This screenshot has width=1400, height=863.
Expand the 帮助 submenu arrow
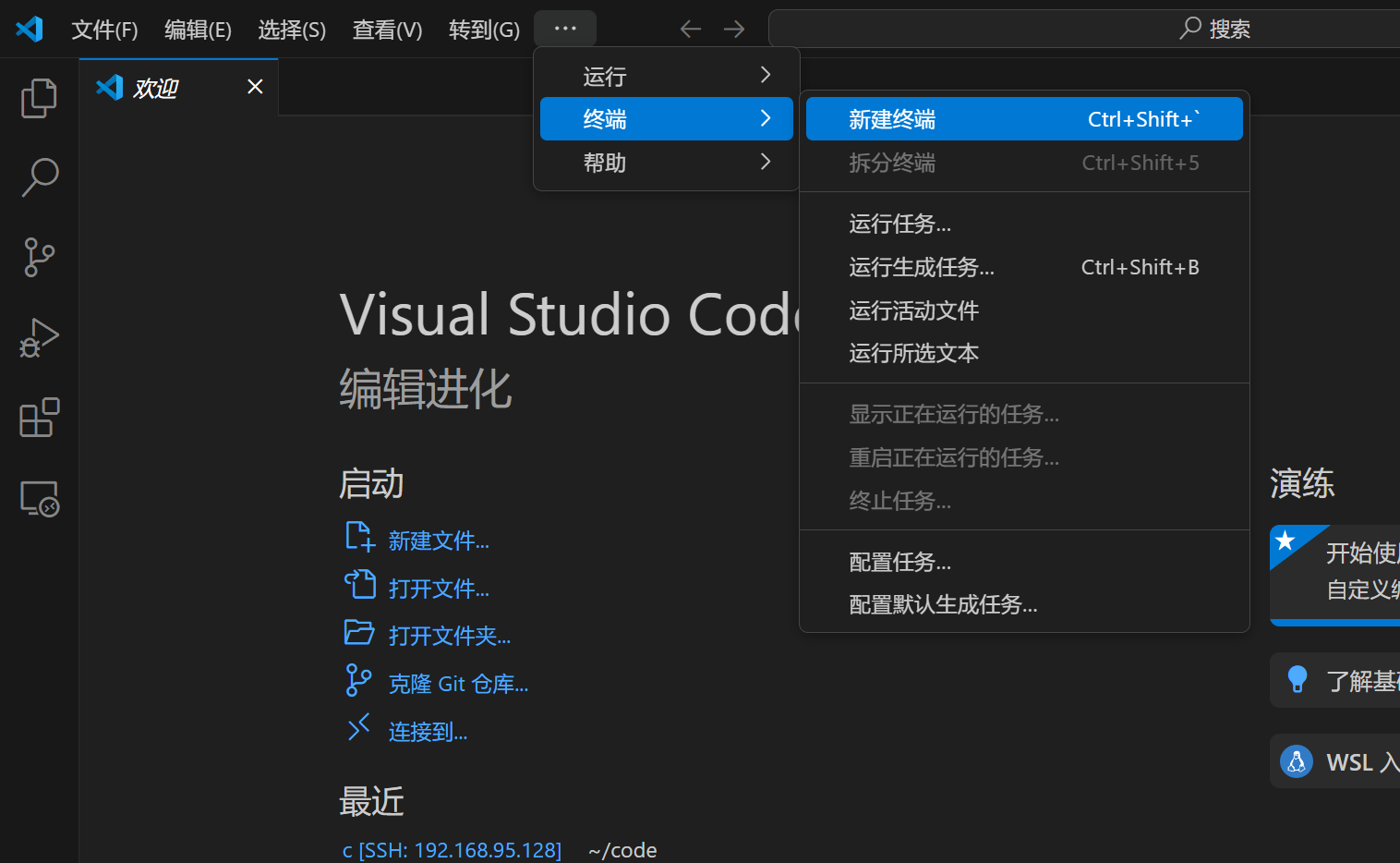pos(766,162)
